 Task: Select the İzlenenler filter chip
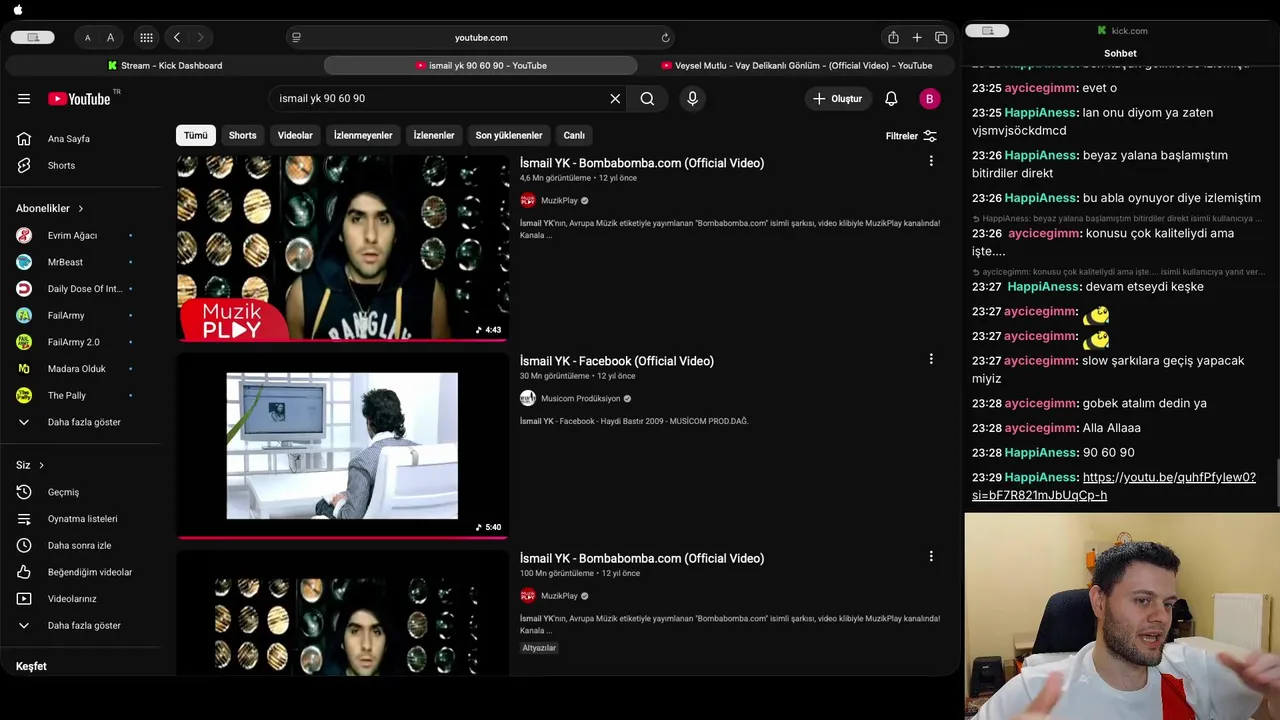click(x=434, y=135)
